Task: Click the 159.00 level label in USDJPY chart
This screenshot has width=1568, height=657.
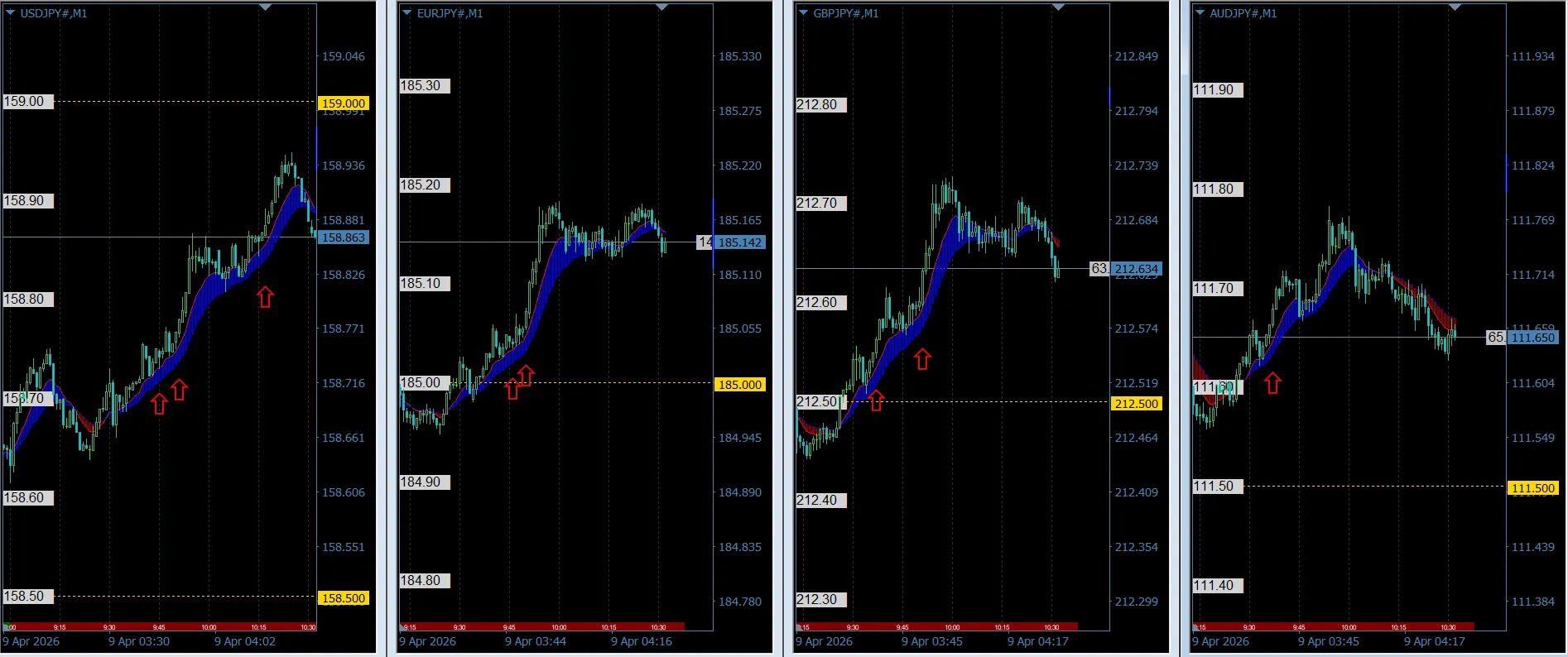Action: point(28,102)
